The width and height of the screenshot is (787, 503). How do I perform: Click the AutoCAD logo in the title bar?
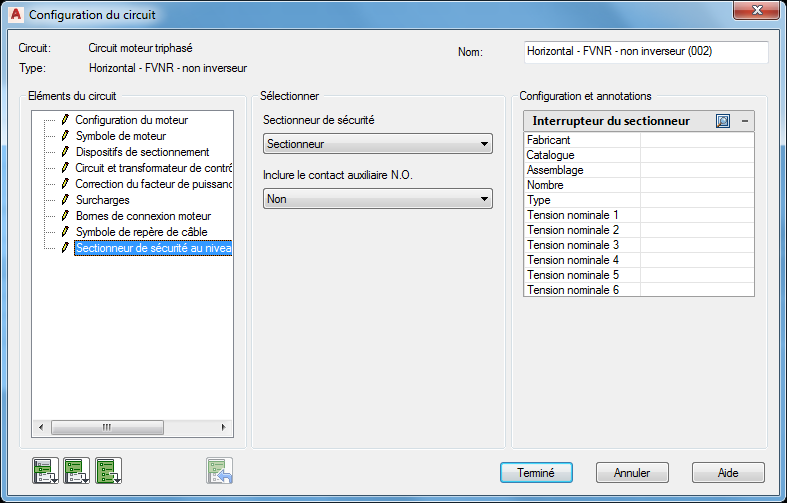(x=14, y=15)
